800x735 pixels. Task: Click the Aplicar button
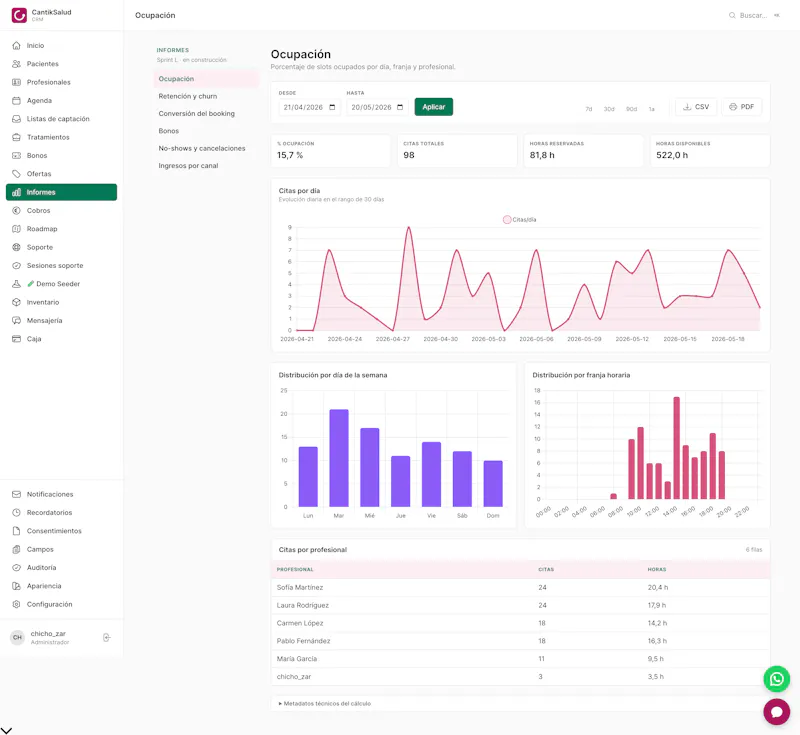tap(434, 107)
